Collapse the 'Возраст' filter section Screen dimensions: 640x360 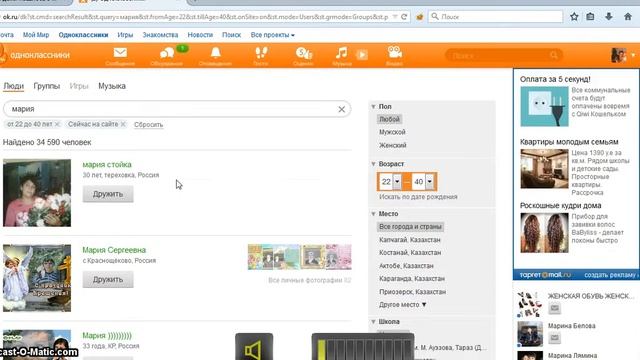373,164
